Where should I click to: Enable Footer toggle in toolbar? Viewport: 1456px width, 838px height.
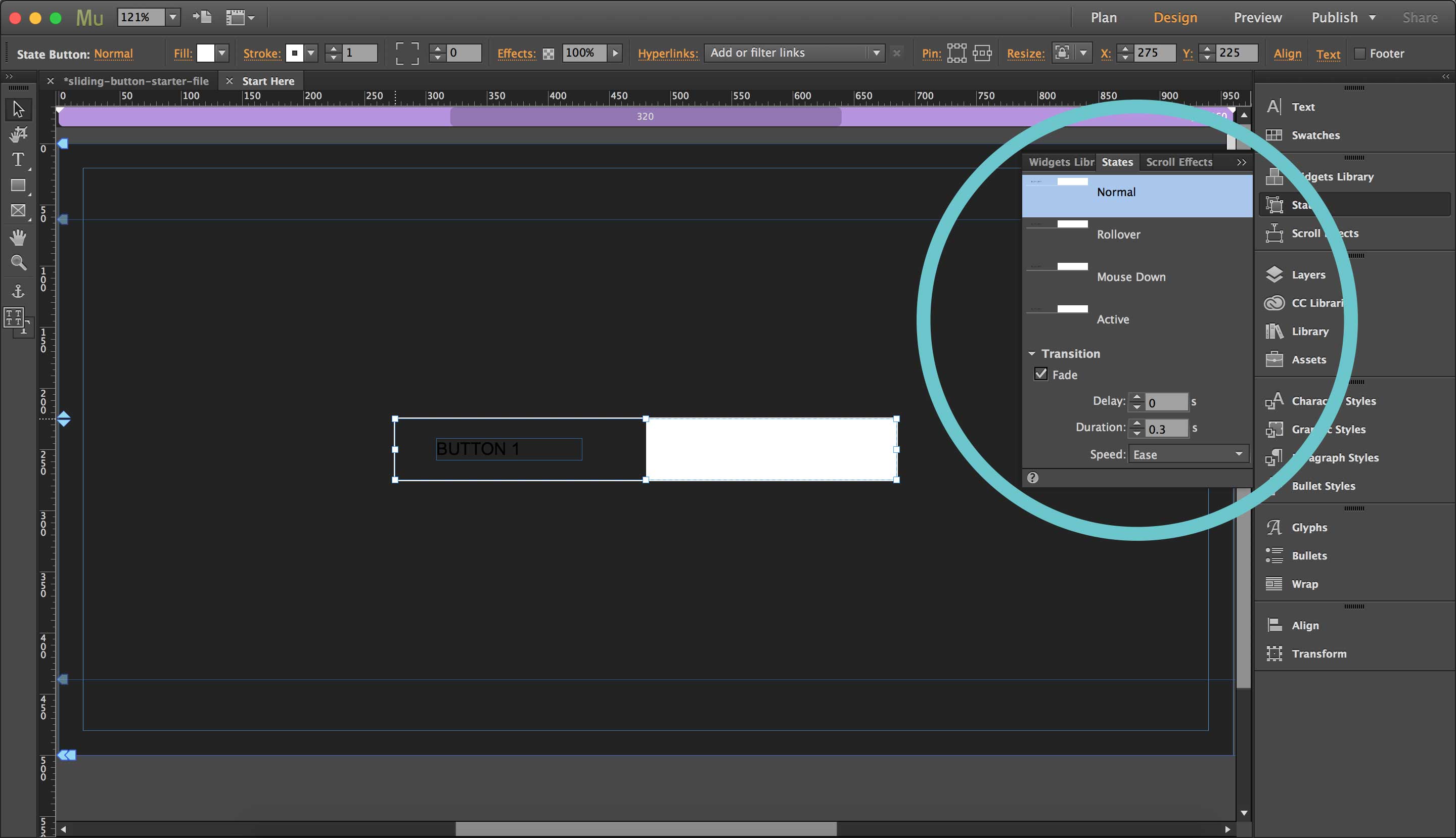pyautogui.click(x=1362, y=53)
